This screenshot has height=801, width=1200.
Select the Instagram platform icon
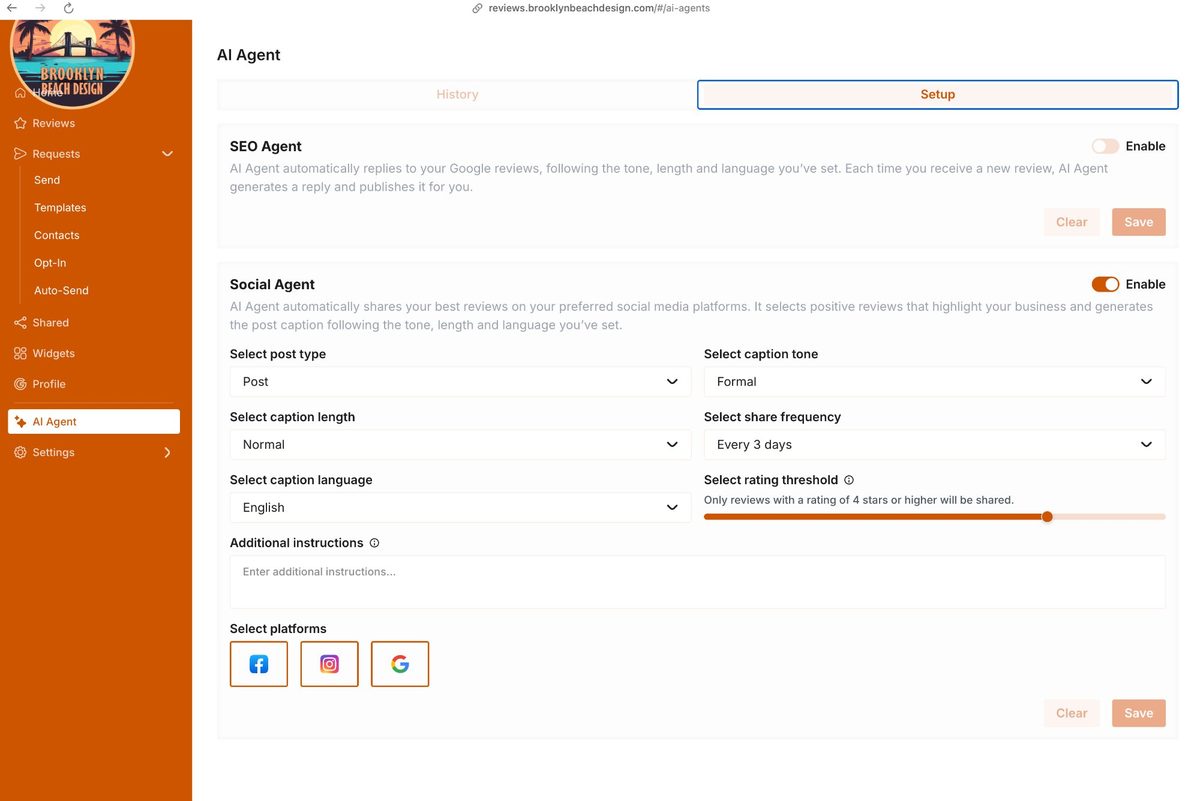(x=329, y=664)
